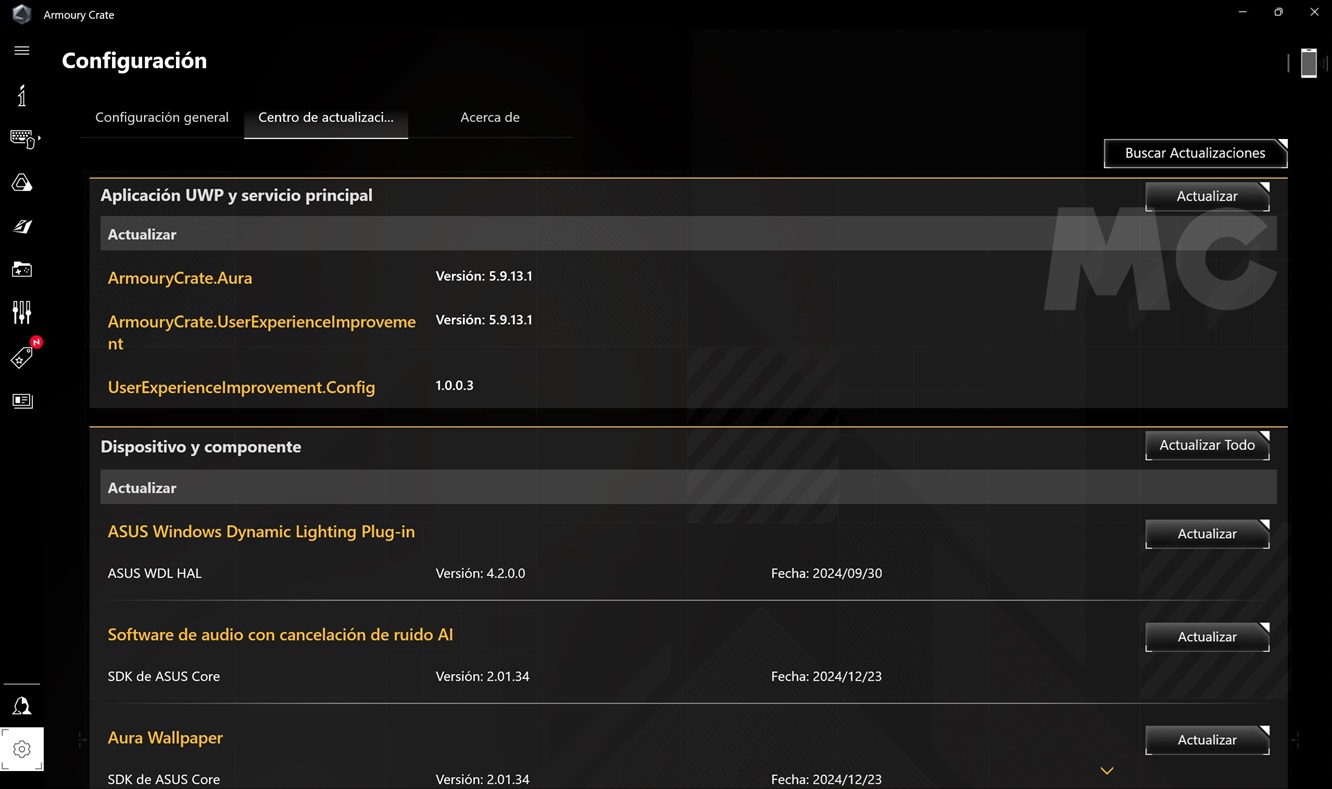Click the mobile phone connect icon
Image resolution: width=1332 pixels, height=789 pixels.
pos(1308,63)
